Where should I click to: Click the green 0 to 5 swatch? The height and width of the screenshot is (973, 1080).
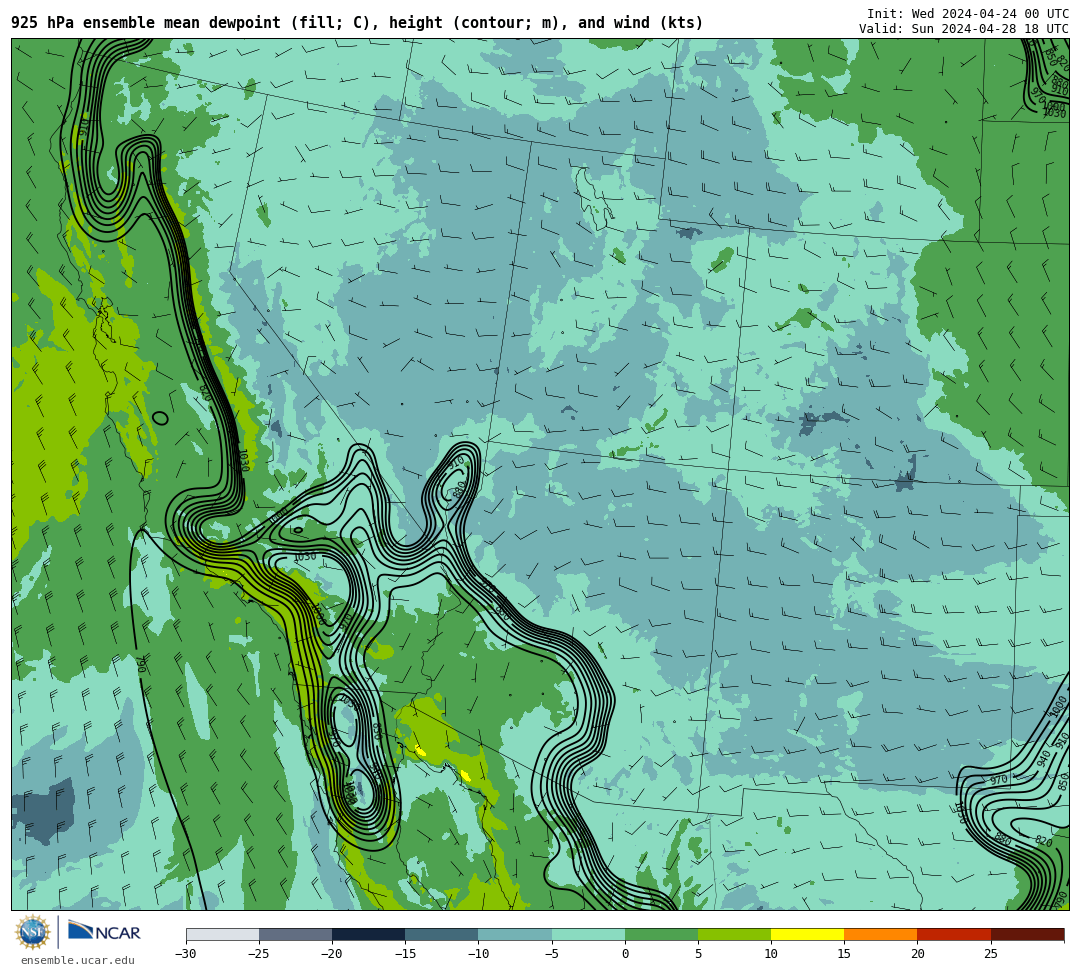click(x=661, y=934)
